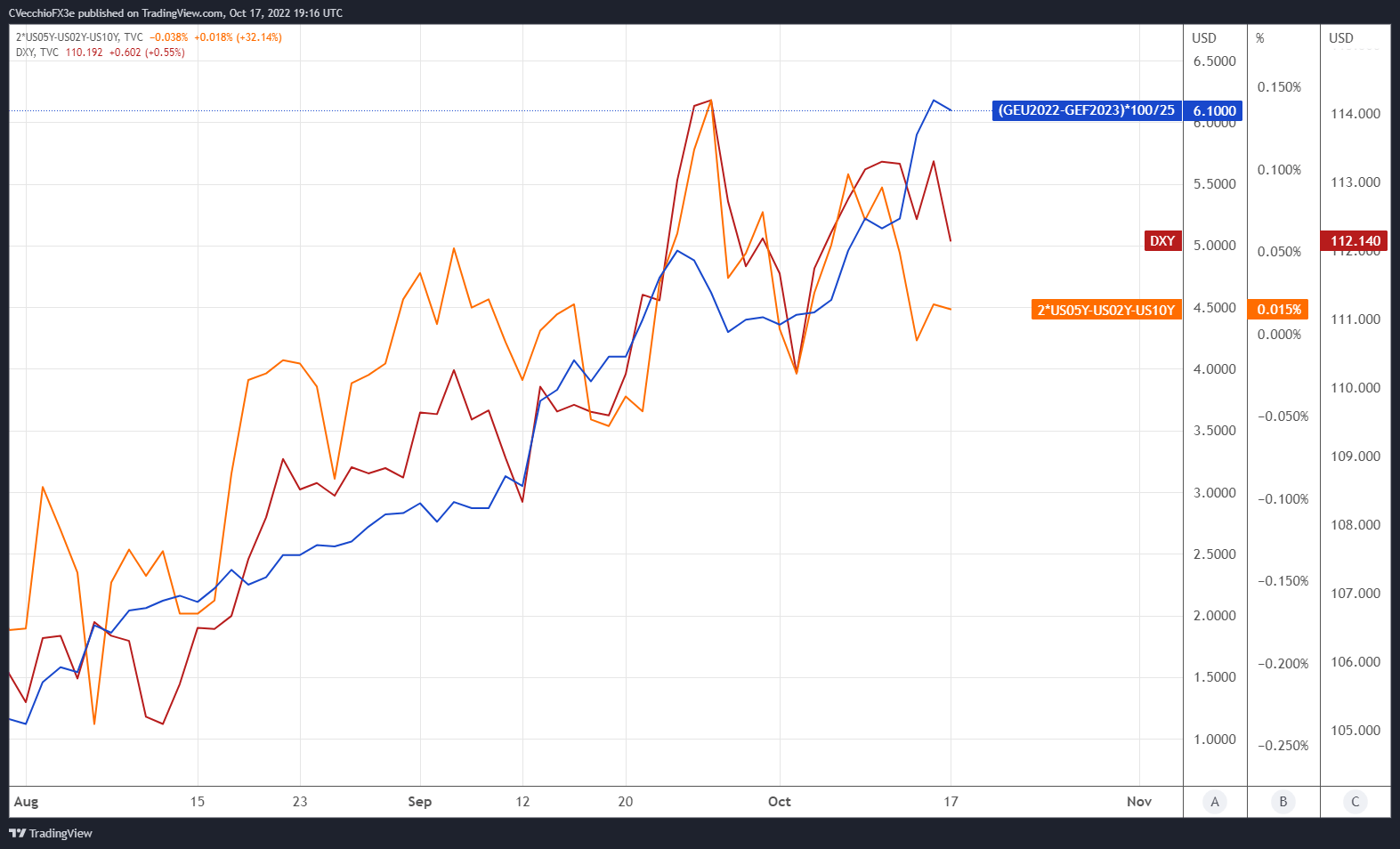Click the 23 date axis label

tap(300, 801)
